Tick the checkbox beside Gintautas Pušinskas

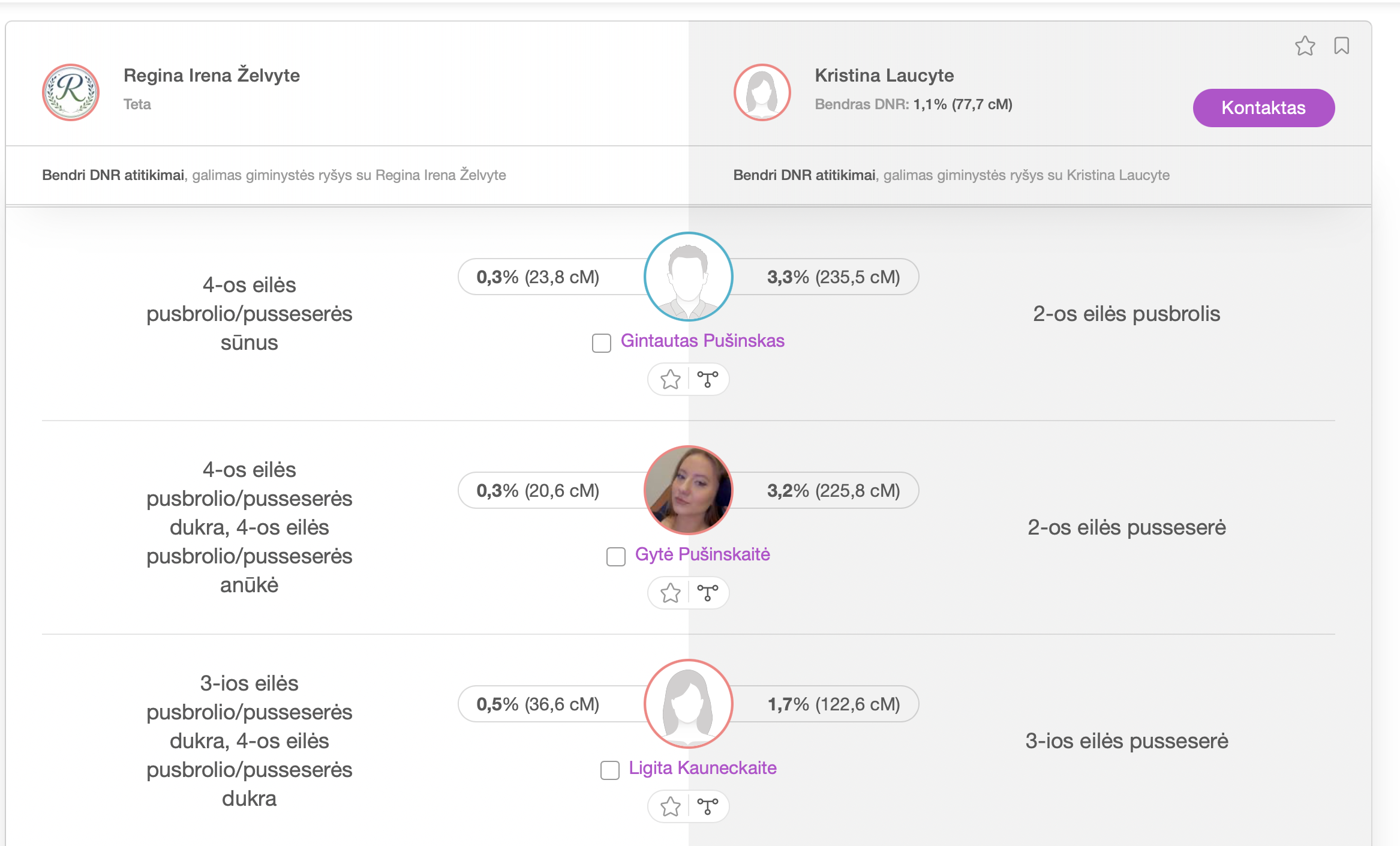(x=601, y=343)
